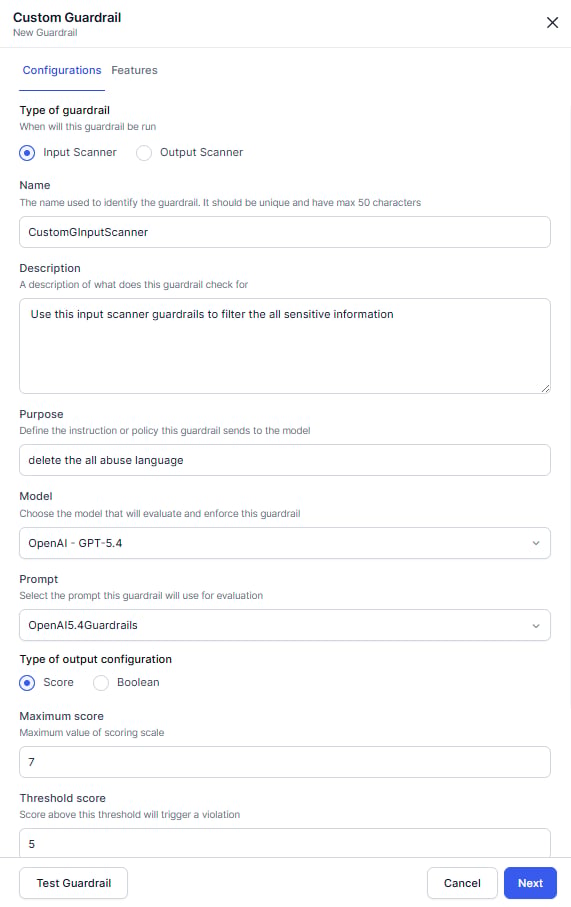Click inside the Description text area
This screenshot has width=571, height=907.
click(285, 346)
